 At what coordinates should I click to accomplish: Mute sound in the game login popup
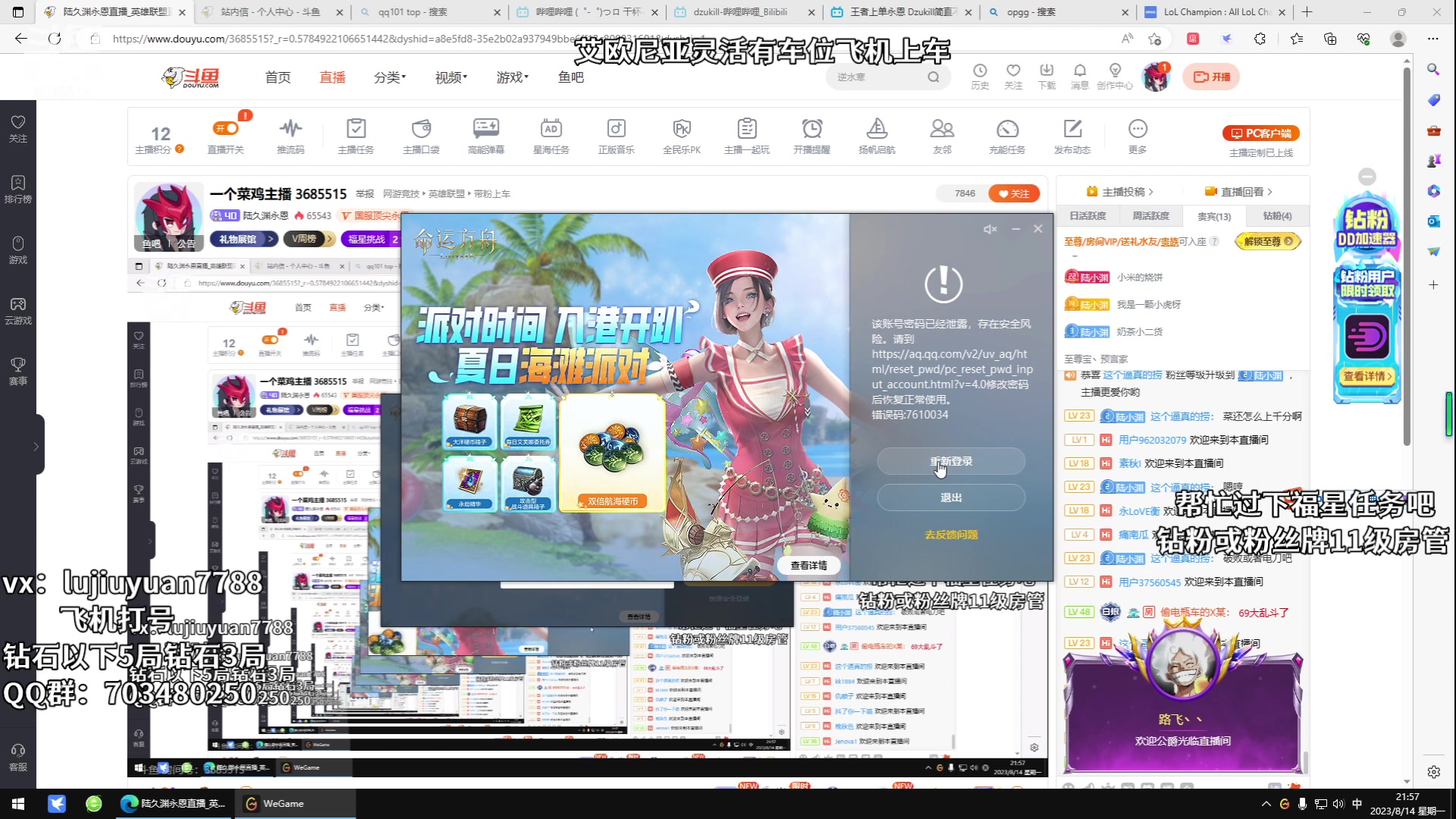pyautogui.click(x=990, y=229)
